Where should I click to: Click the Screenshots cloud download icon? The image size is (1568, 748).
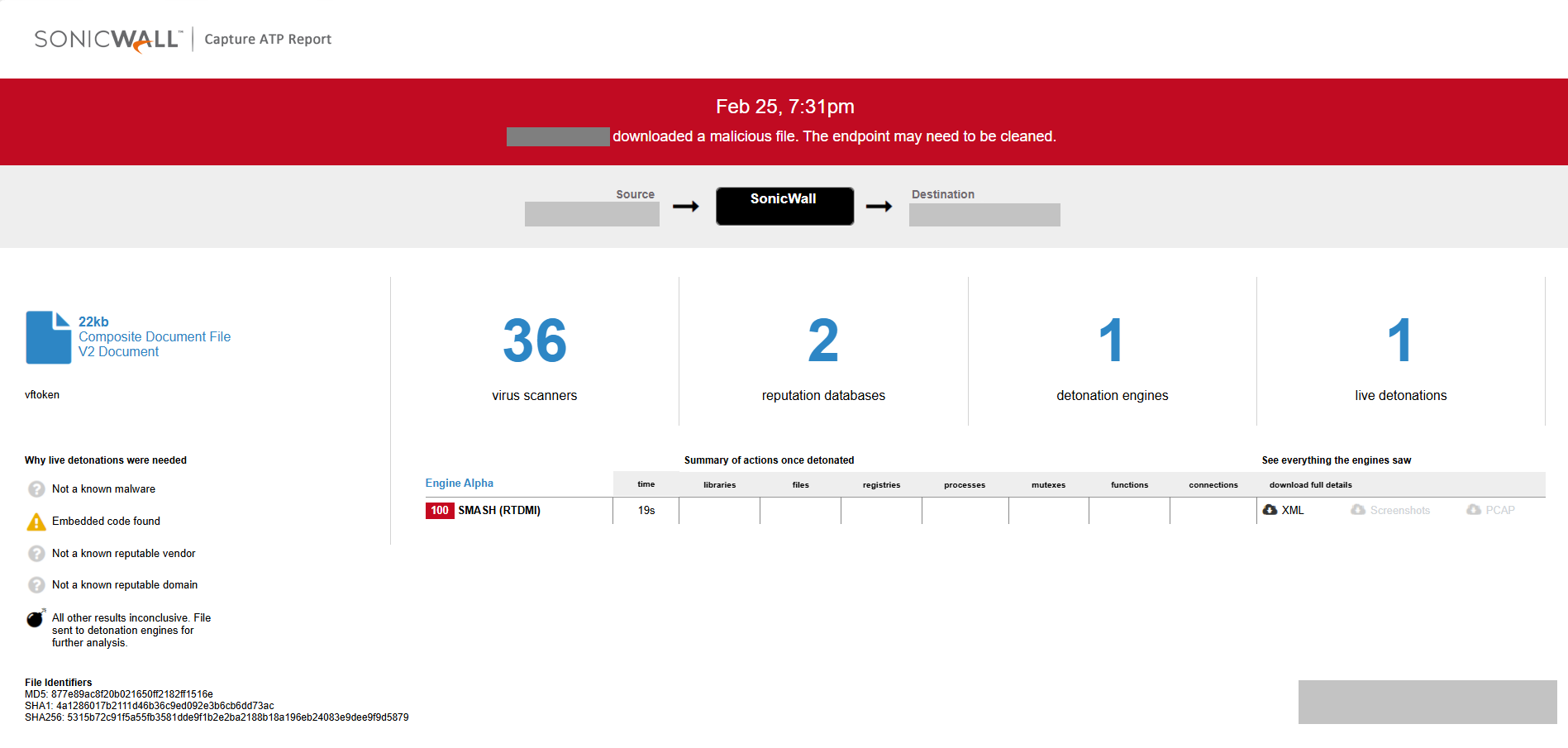pyautogui.click(x=1358, y=510)
